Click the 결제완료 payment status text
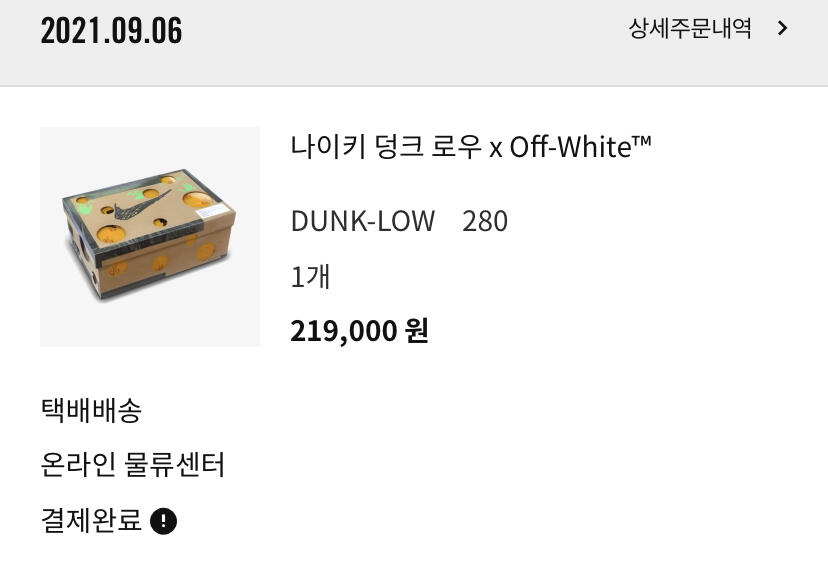Viewport: 828px width, 573px height. coord(91,520)
